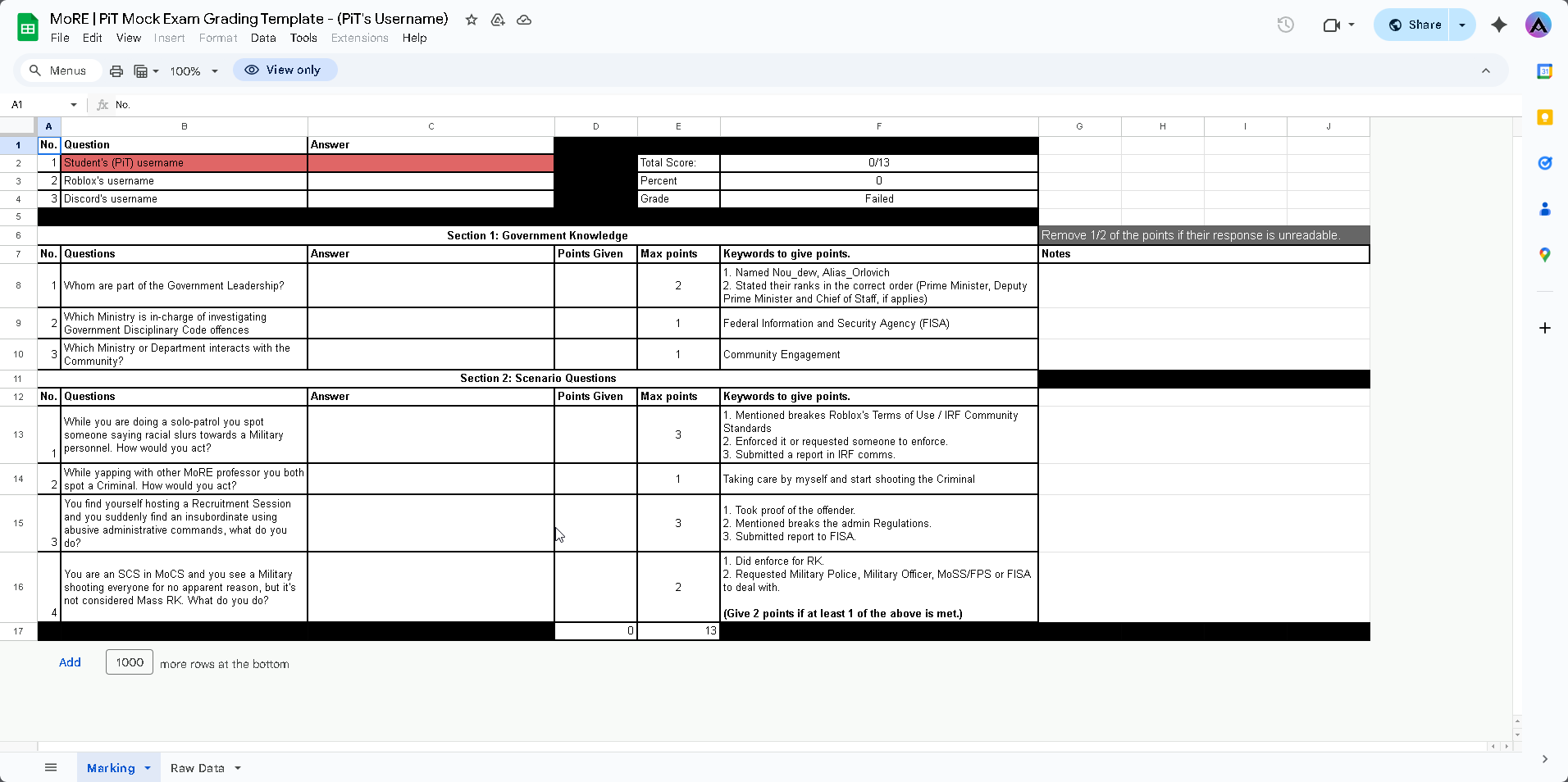Viewport: 1568px width, 782px height.
Task: Open Google Calendar in side panel
Action: [1544, 71]
